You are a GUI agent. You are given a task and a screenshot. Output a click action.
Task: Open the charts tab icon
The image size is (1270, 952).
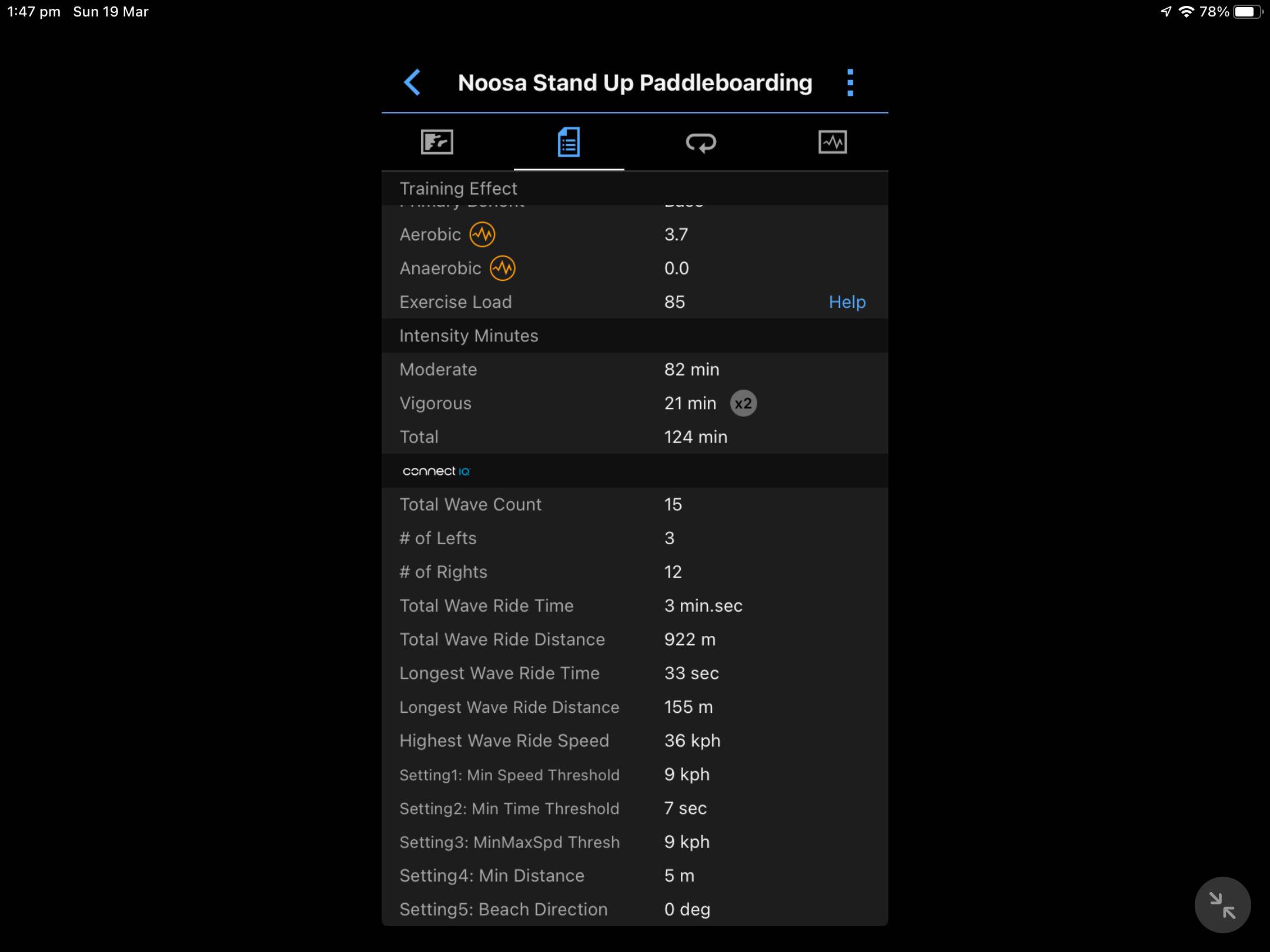click(x=833, y=142)
